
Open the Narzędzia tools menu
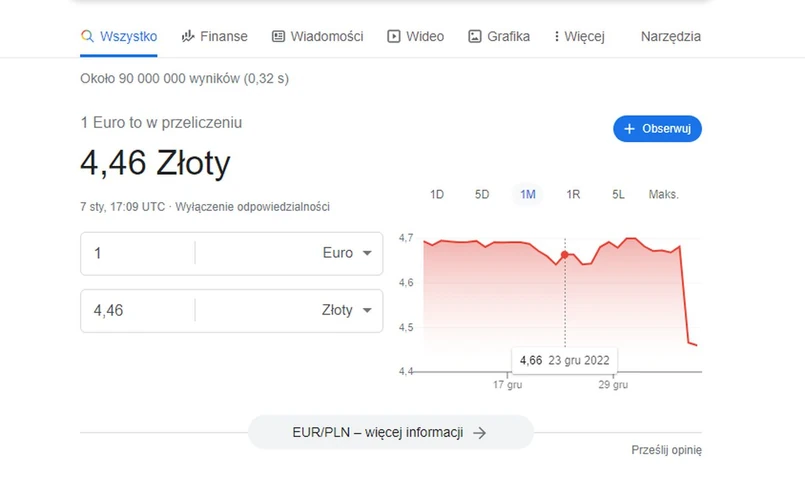click(670, 37)
